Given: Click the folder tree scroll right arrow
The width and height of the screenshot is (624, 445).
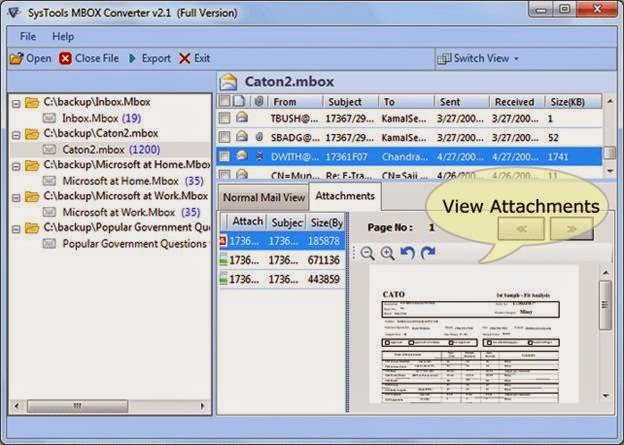Looking at the screenshot, I should pyautogui.click(x=203, y=406).
